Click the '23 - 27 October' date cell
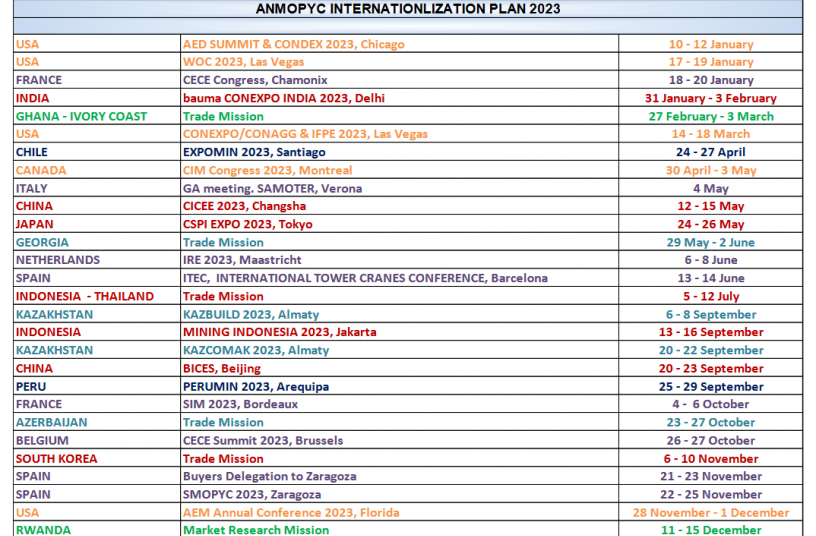 click(x=711, y=423)
